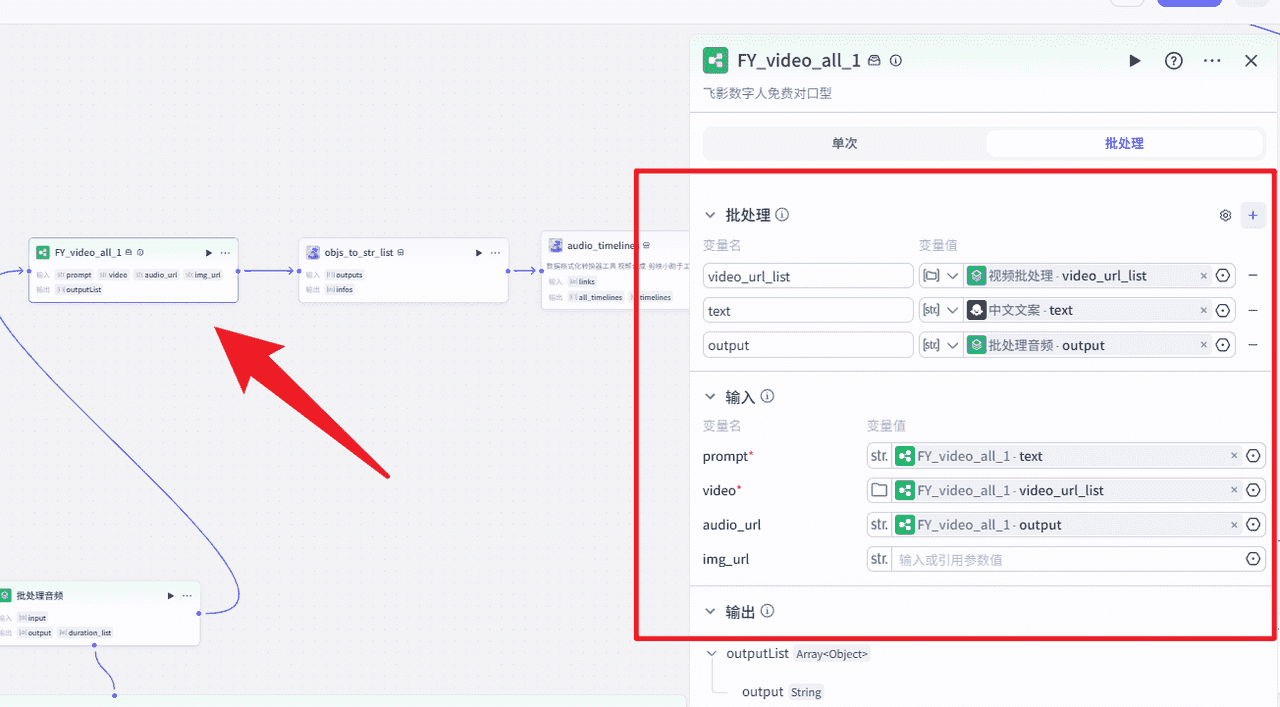The height and width of the screenshot is (707, 1280).
Task: Switch to the 批处理 tab
Action: (x=1124, y=143)
